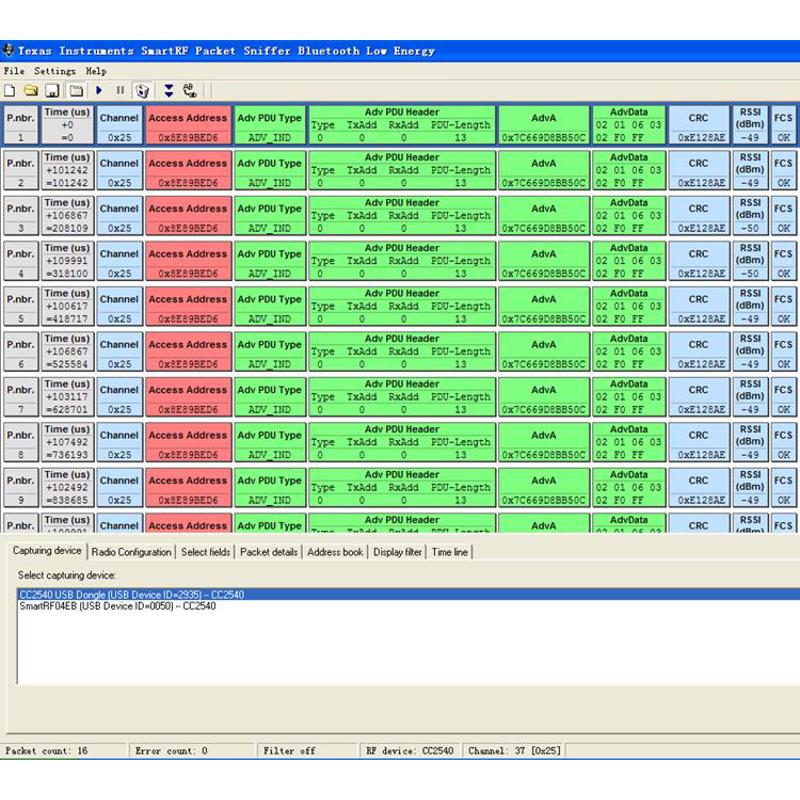Click FCS OK cell in packet 1
Screen dimensions: 800x800
pyautogui.click(x=783, y=125)
